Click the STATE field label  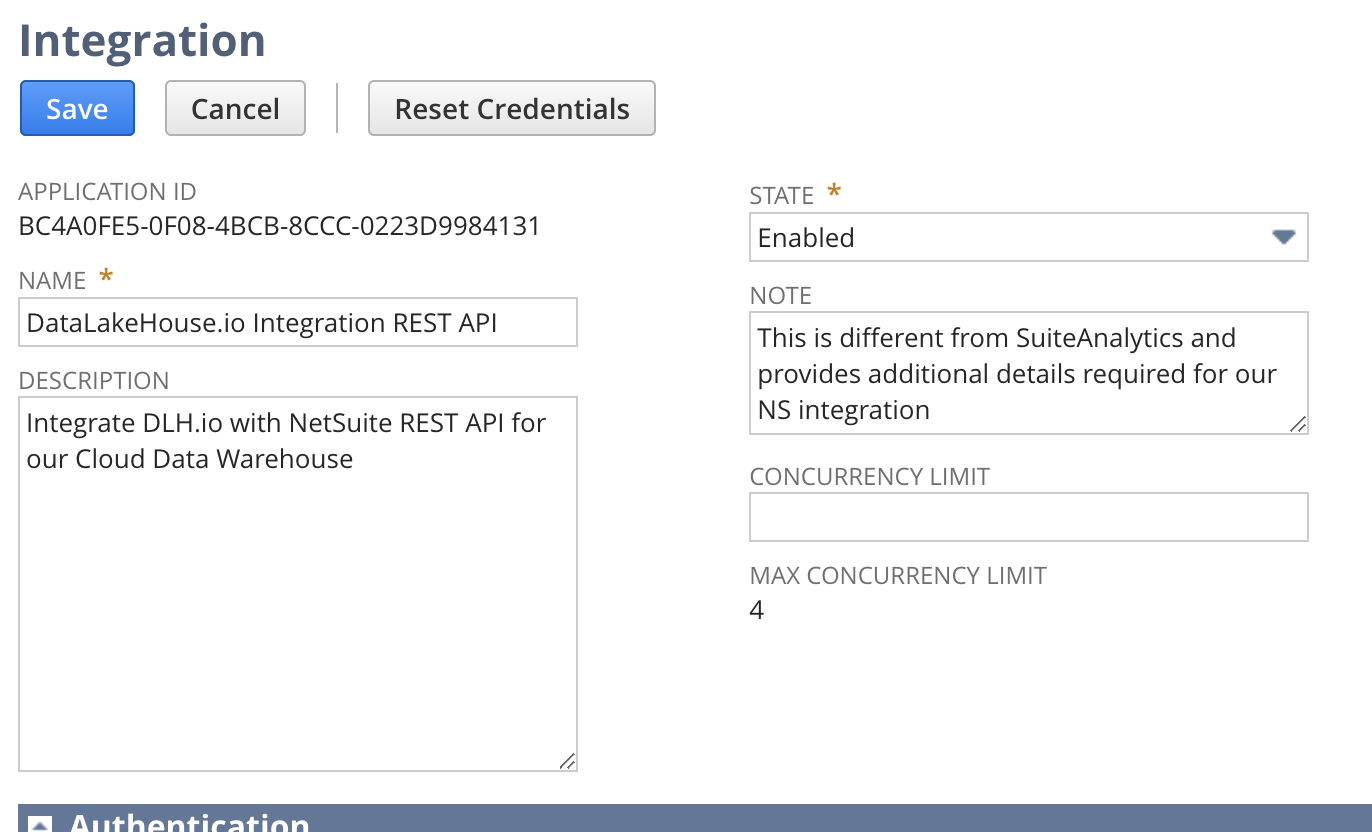781,196
